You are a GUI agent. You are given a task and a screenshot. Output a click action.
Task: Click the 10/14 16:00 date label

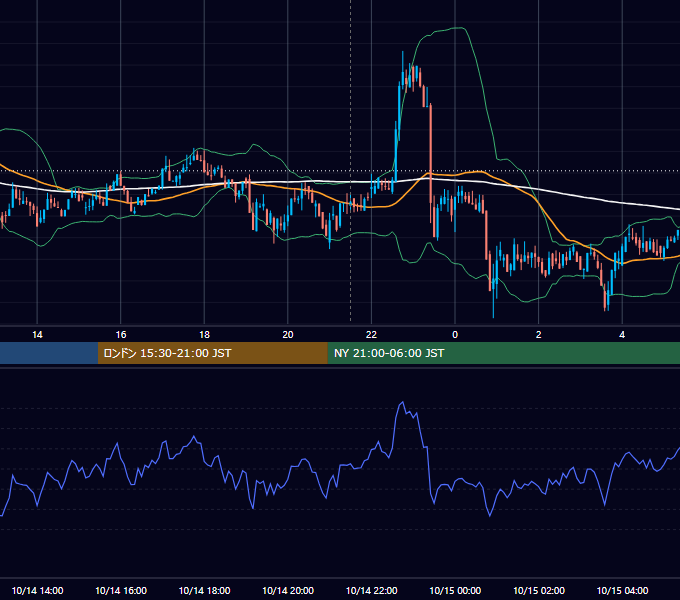pyautogui.click(x=121, y=590)
